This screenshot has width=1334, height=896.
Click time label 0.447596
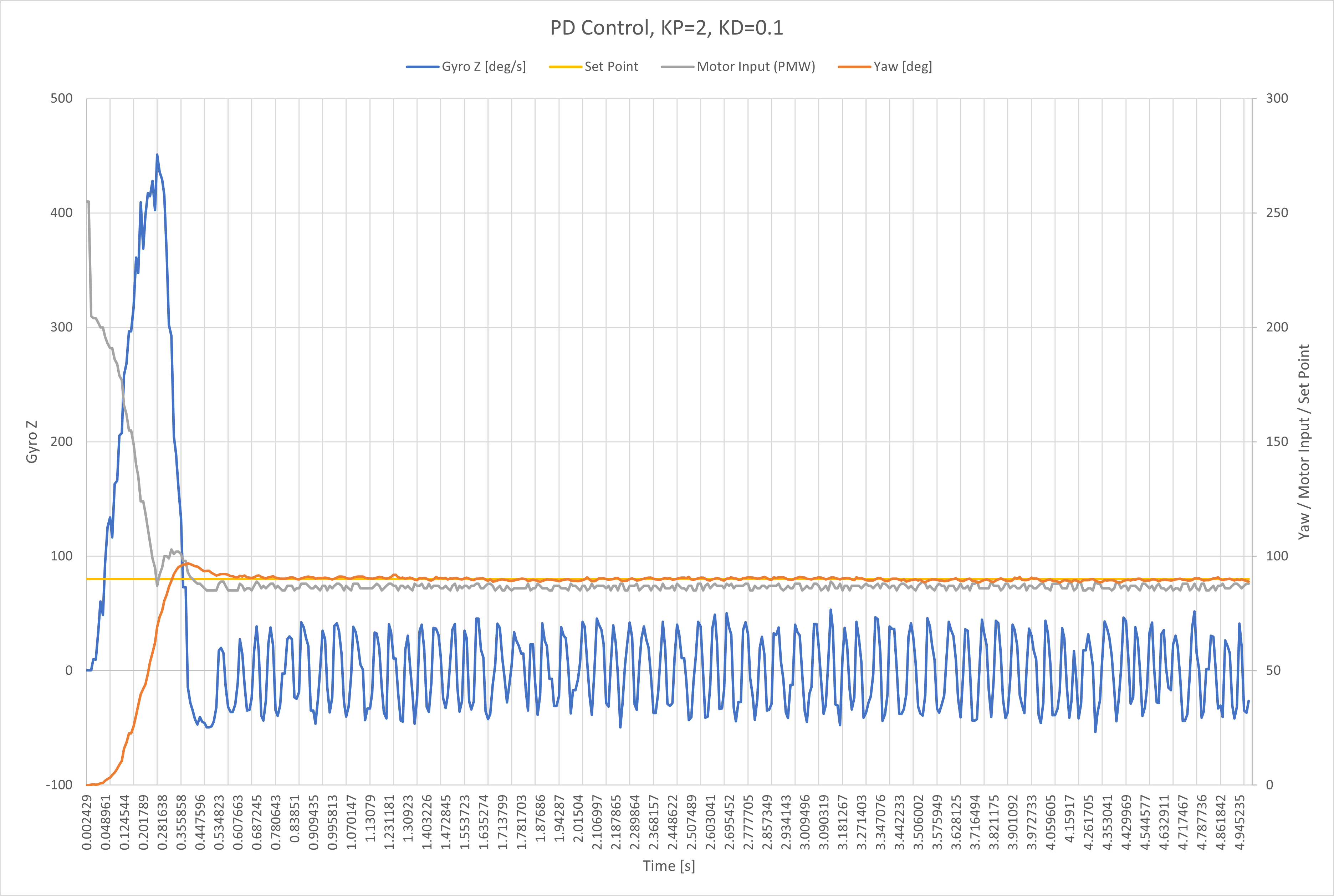click(x=200, y=822)
